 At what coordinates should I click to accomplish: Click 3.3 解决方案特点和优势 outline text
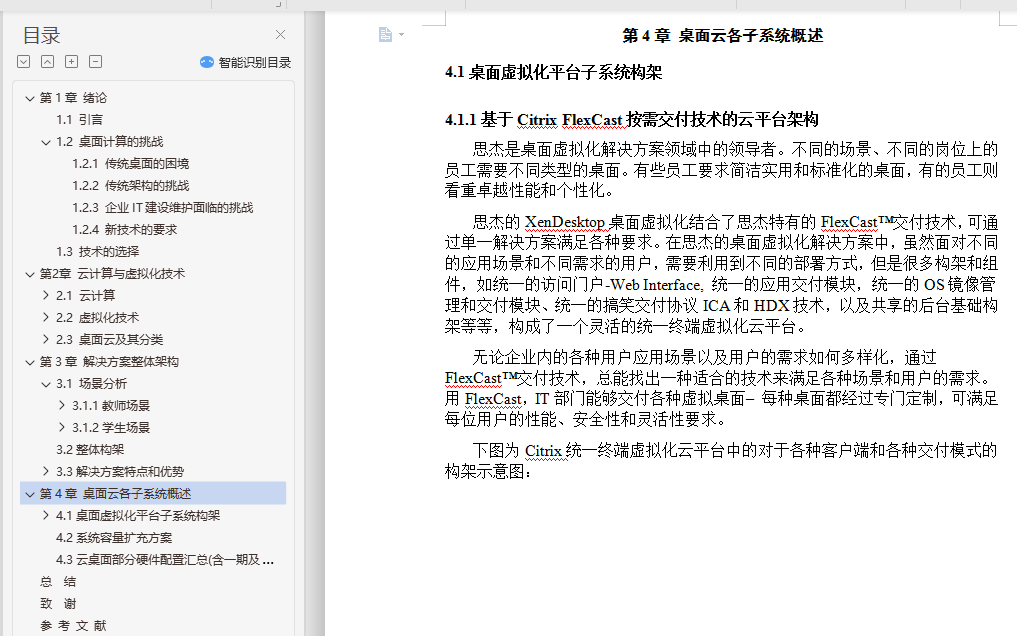[x=120, y=471]
